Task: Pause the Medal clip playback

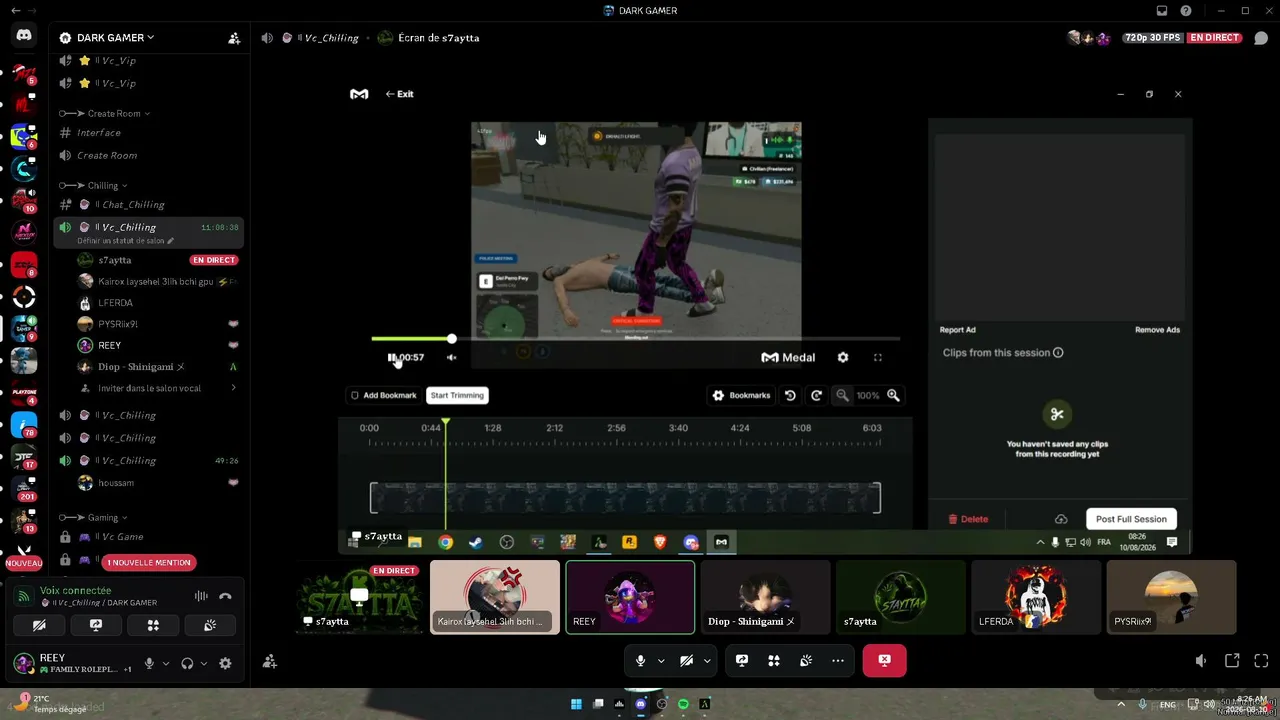Action: tap(392, 357)
